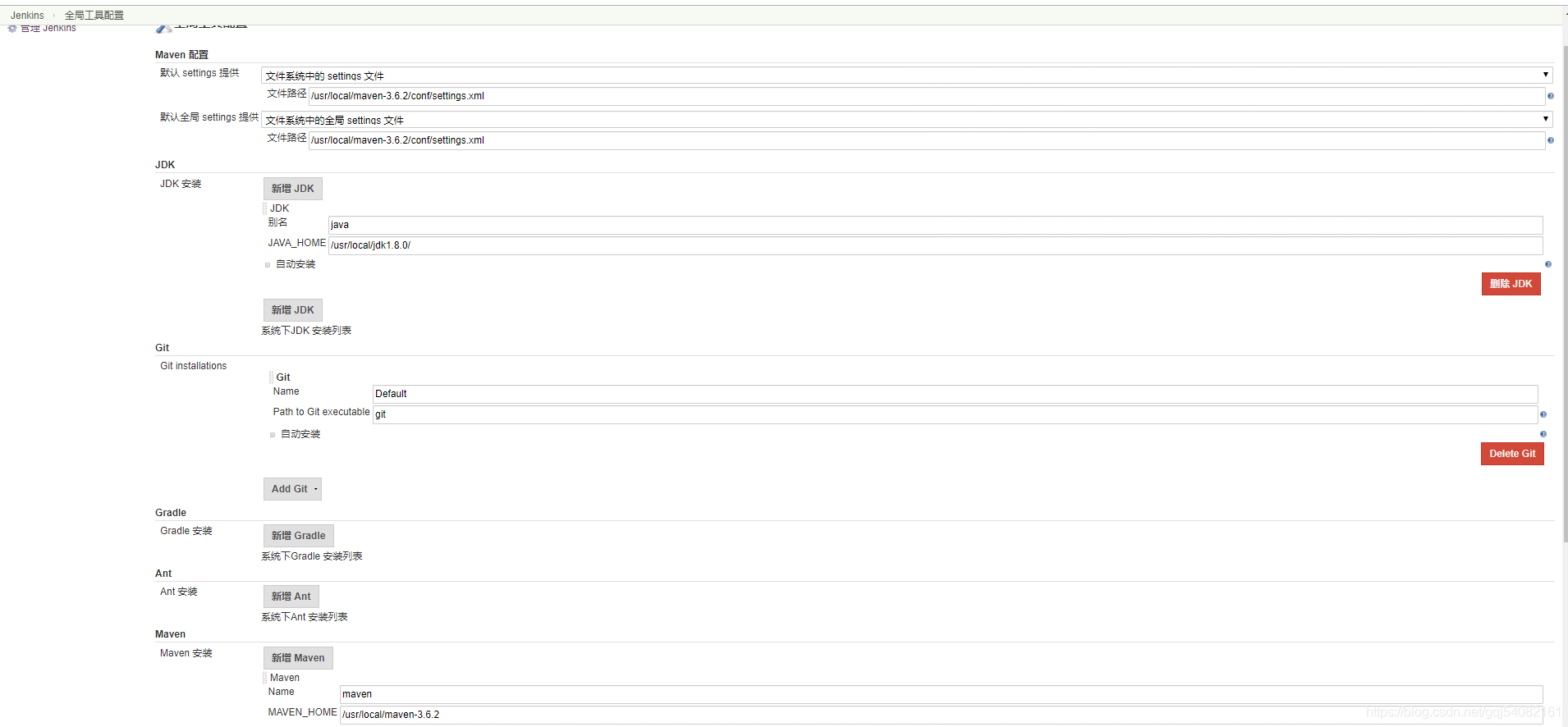This screenshot has height=727, width=1568.
Task: Open 默认全局 settings 提供 dropdown
Action: point(906,120)
